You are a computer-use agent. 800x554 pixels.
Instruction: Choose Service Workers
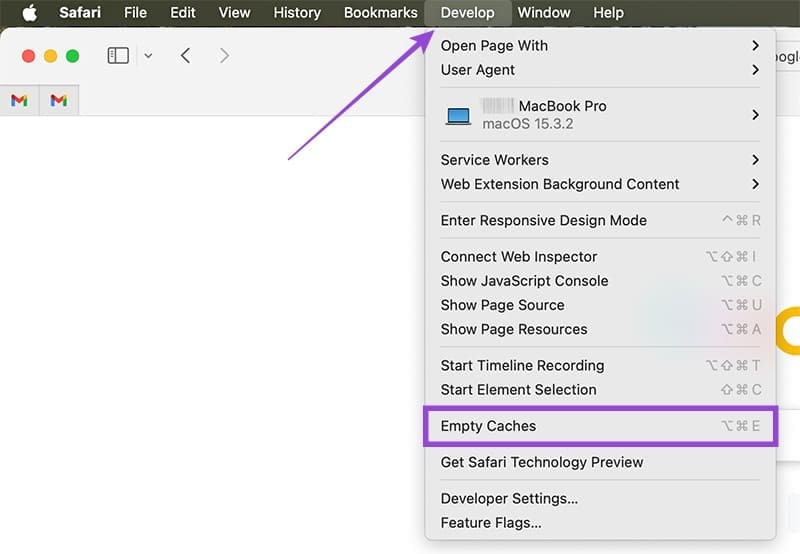(x=601, y=160)
